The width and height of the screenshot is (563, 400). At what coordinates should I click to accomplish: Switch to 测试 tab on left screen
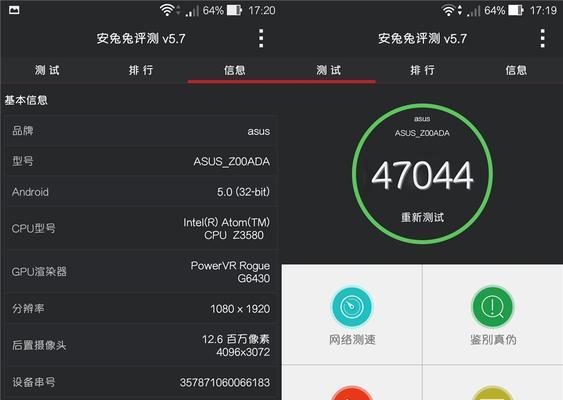pos(47,70)
